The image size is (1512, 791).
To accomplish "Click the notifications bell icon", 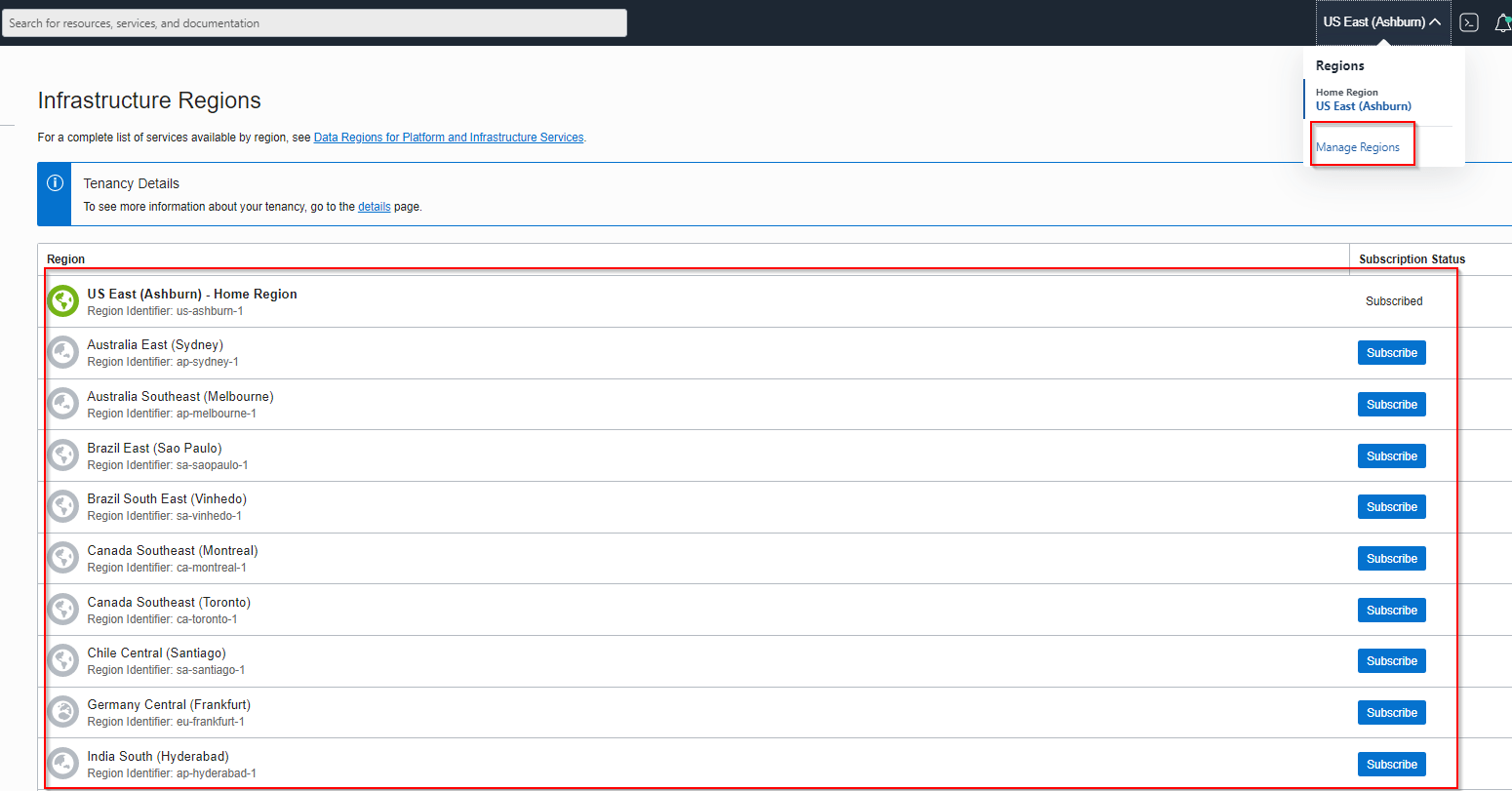I will [1502, 22].
